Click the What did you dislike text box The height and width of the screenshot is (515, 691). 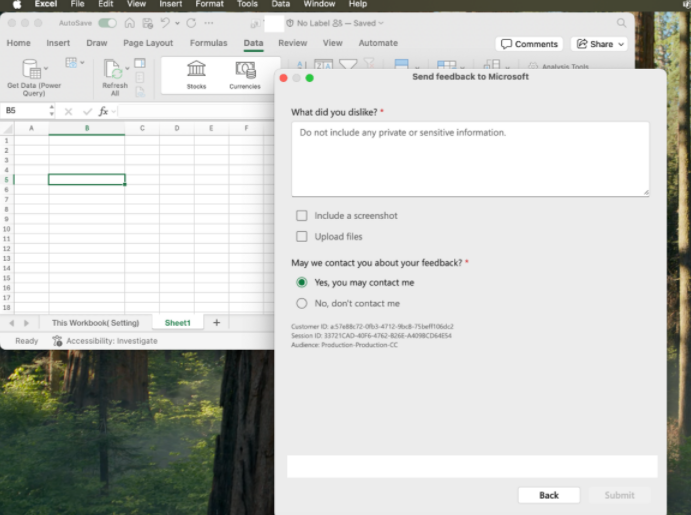tap(470, 159)
